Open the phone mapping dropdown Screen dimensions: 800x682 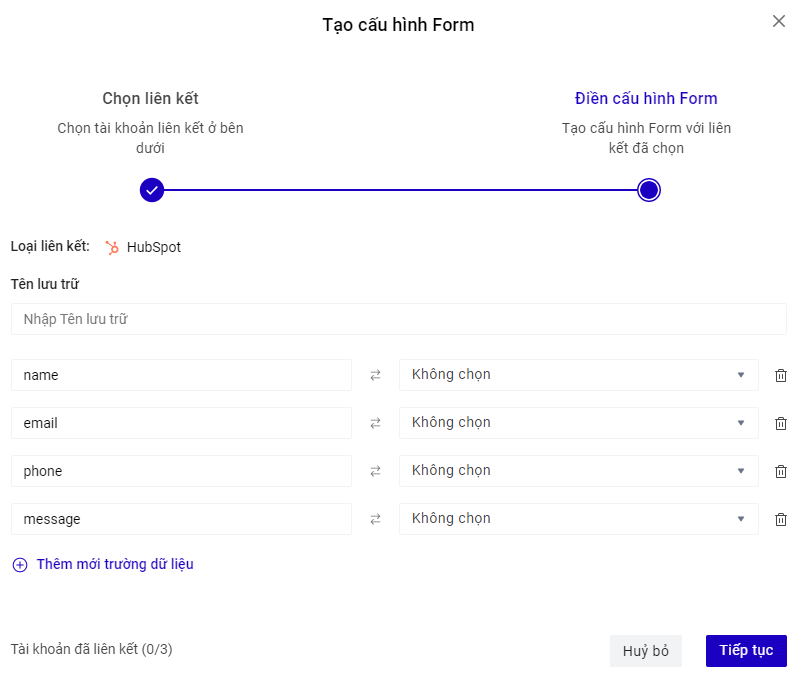pos(578,471)
